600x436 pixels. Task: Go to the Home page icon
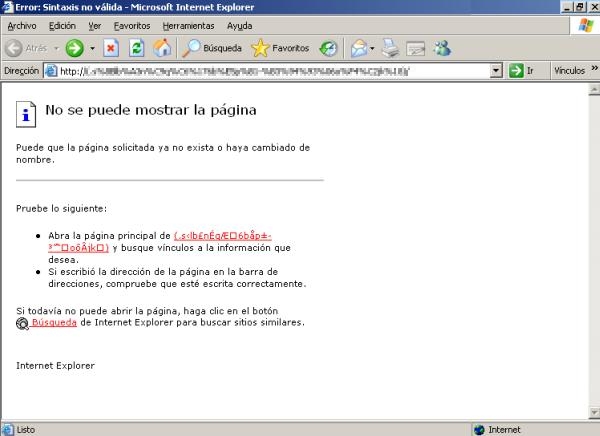coord(162,48)
